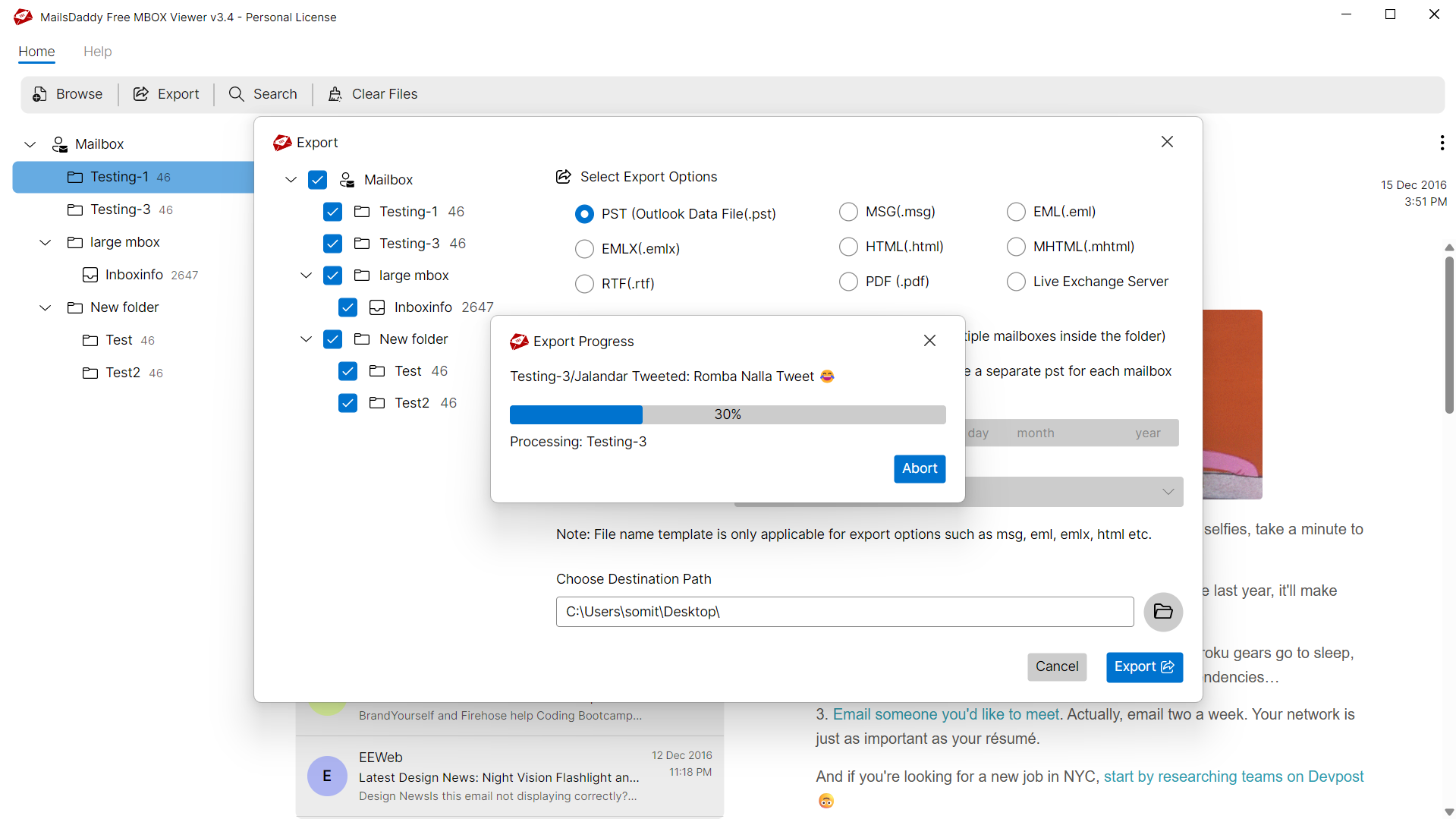Click the Cancel button in Export dialog
The width and height of the screenshot is (1456, 819).
[x=1057, y=666]
